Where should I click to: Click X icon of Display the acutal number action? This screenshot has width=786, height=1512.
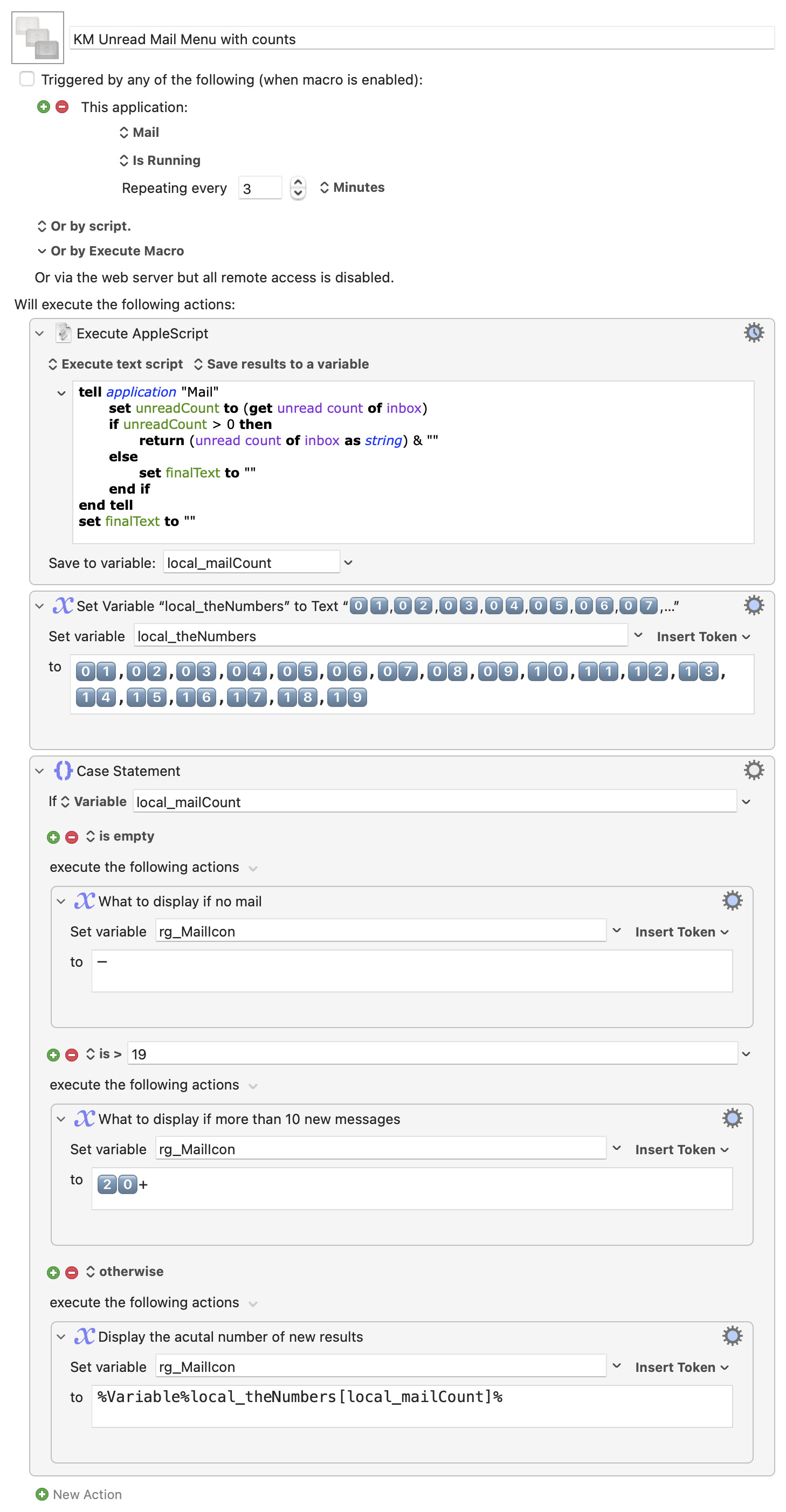click(85, 1336)
